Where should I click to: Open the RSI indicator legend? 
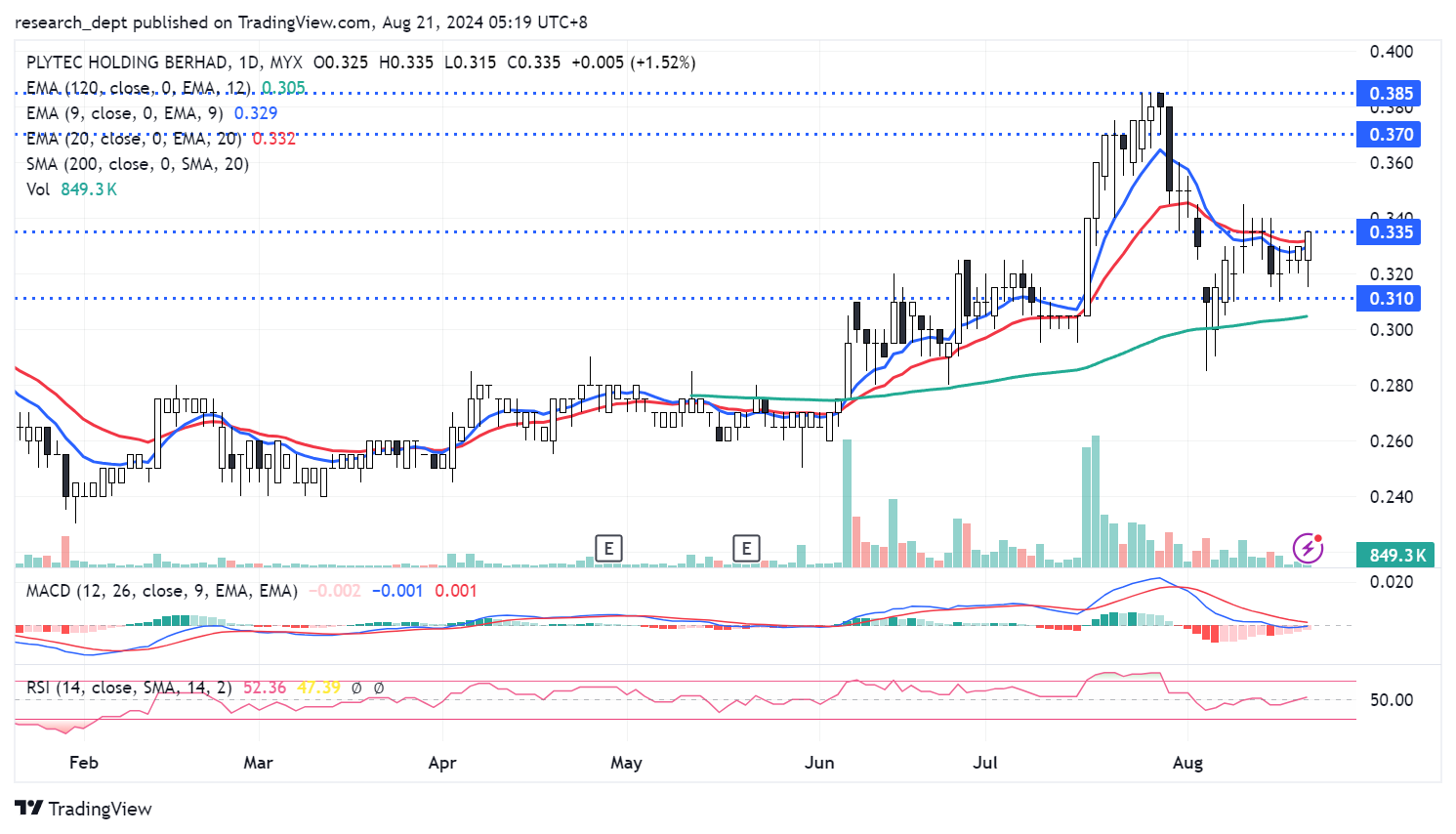pos(129,688)
